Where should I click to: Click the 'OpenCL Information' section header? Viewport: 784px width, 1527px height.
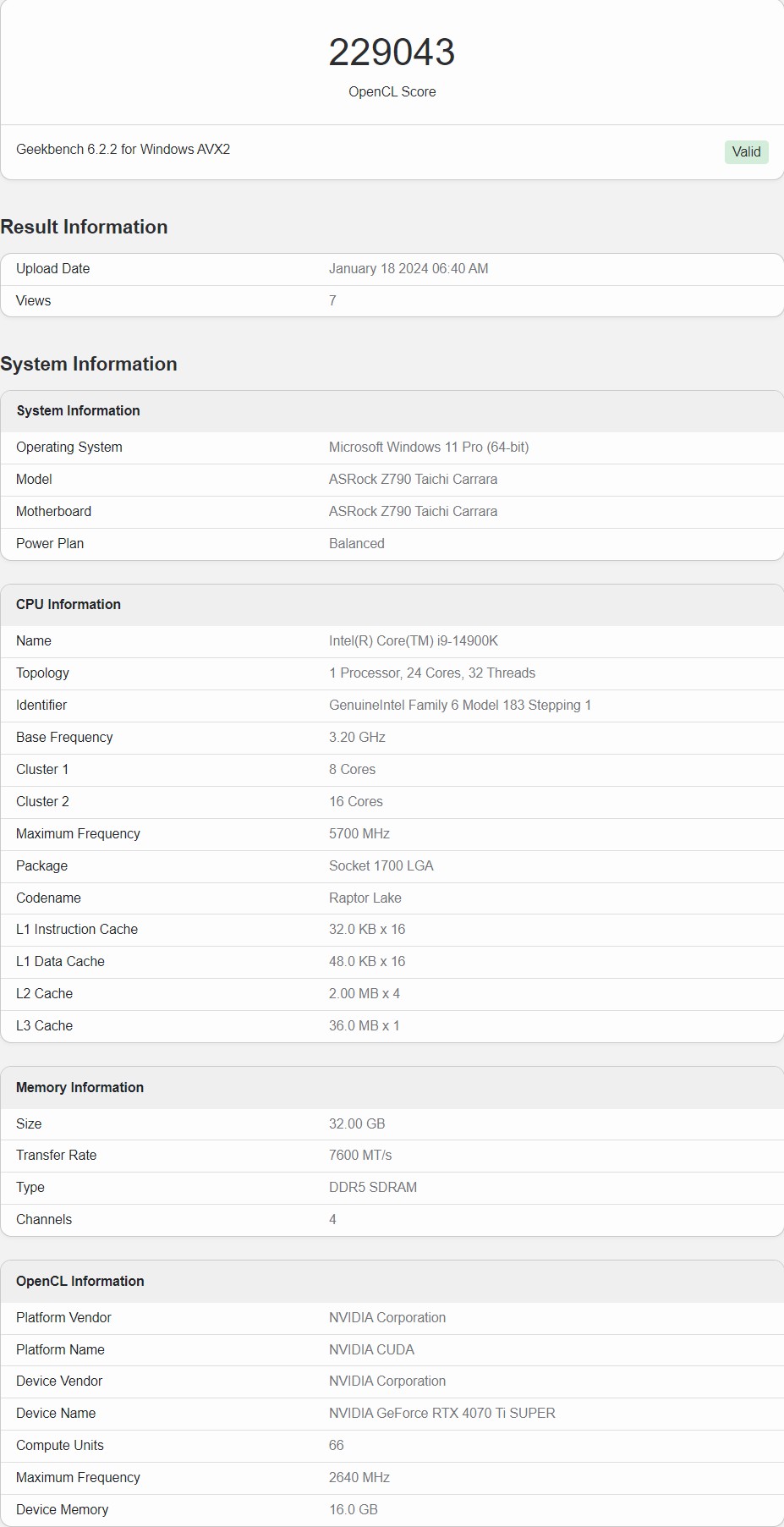click(x=79, y=1281)
